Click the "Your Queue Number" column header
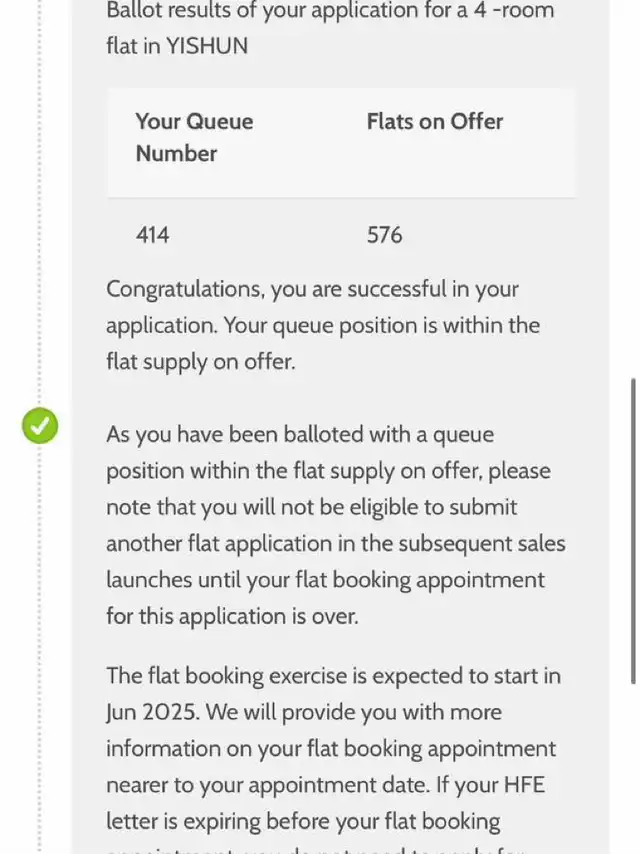The height and width of the screenshot is (854, 640). click(194, 137)
